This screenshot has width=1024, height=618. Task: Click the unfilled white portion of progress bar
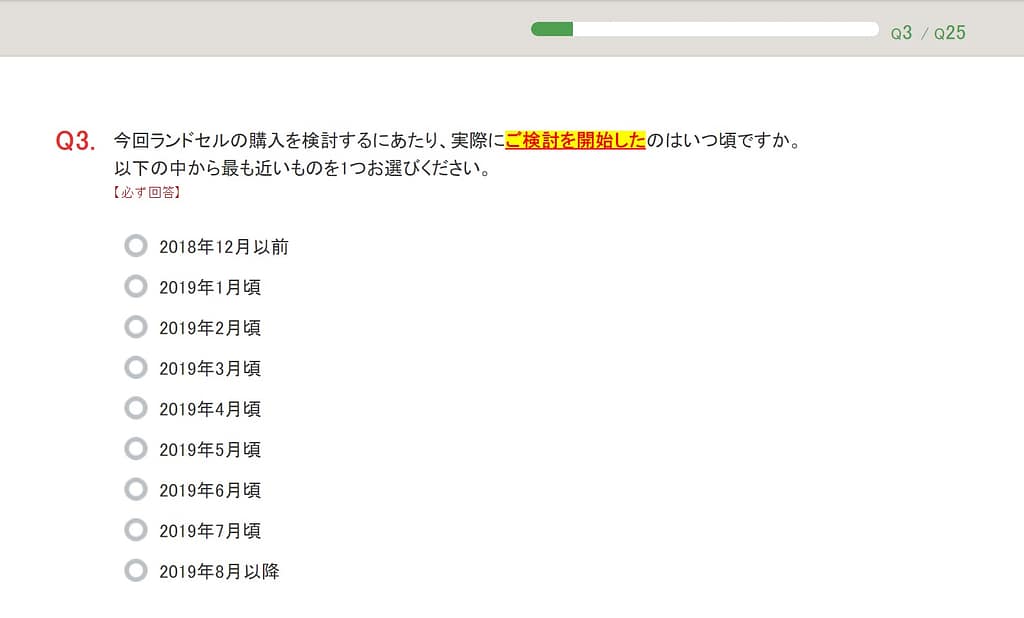tap(725, 29)
